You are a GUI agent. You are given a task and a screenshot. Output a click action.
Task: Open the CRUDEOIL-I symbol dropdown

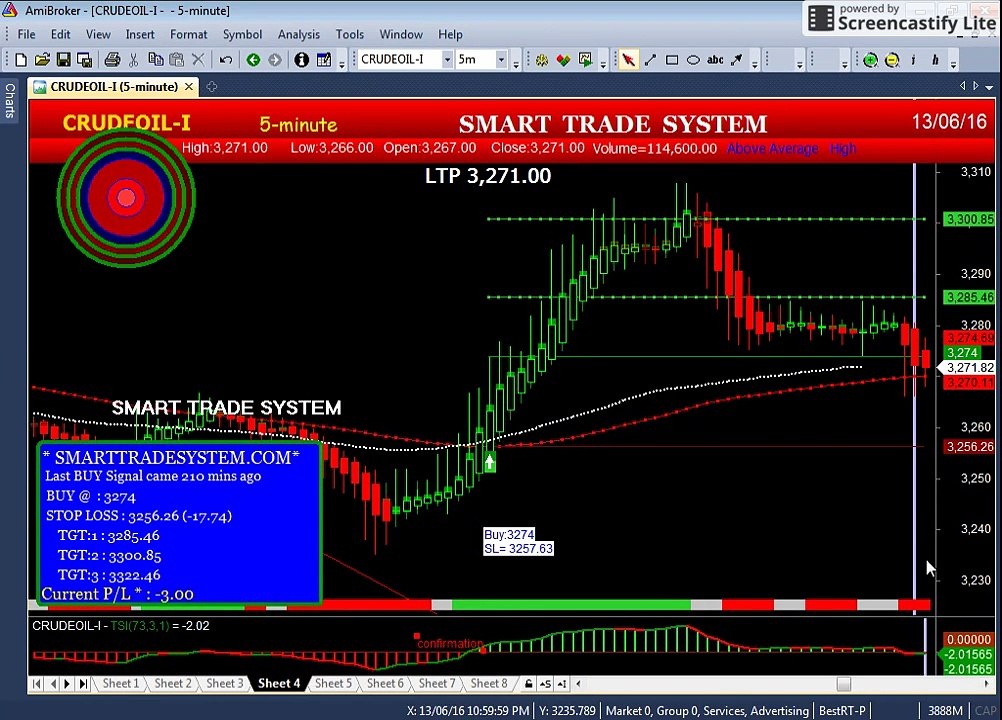(x=447, y=59)
